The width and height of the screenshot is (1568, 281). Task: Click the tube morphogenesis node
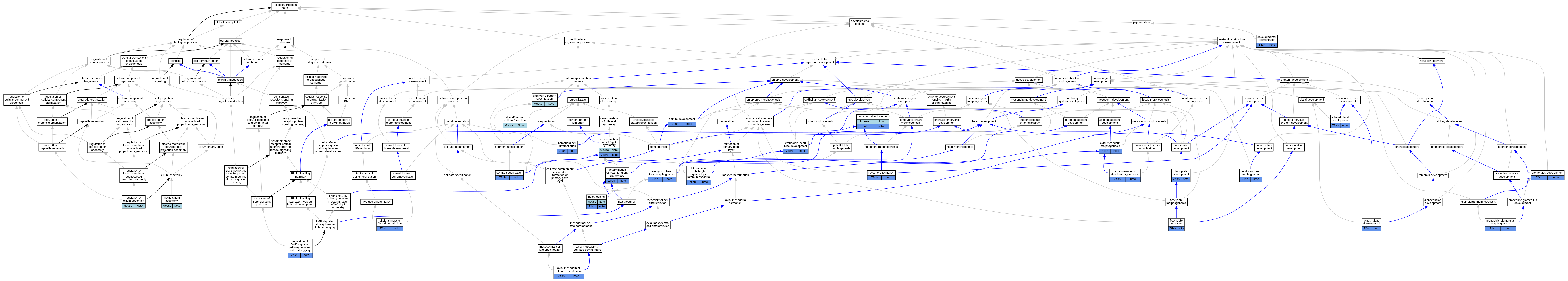820,122
